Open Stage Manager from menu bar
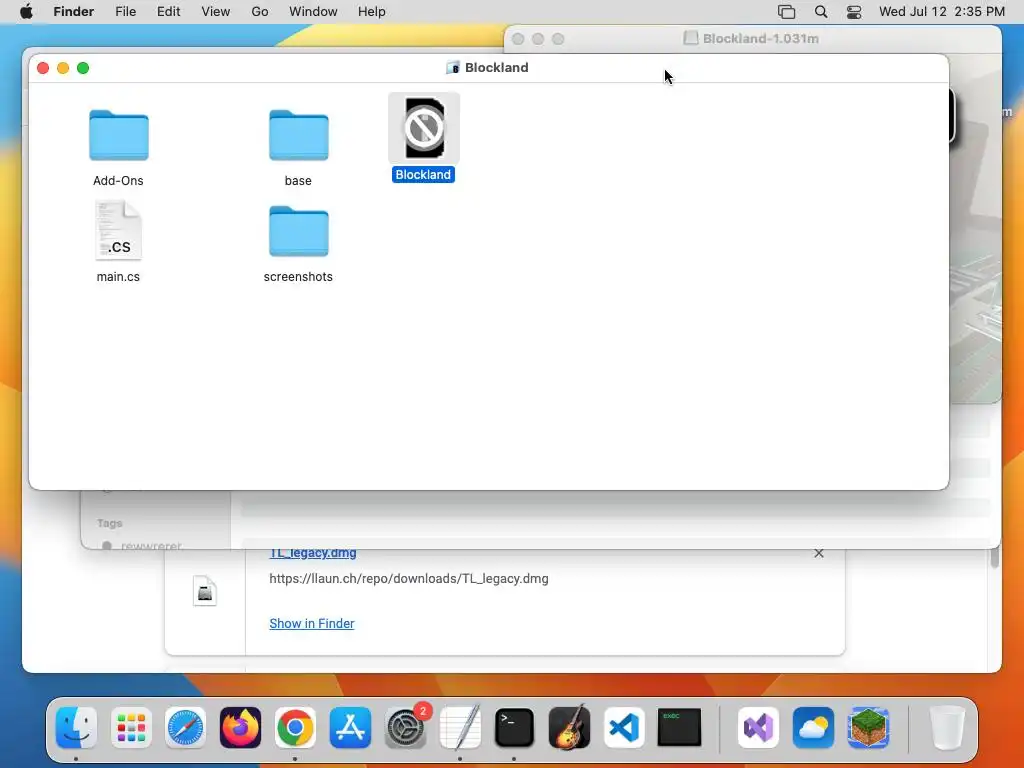The height and width of the screenshot is (768, 1024). pyautogui.click(x=786, y=12)
